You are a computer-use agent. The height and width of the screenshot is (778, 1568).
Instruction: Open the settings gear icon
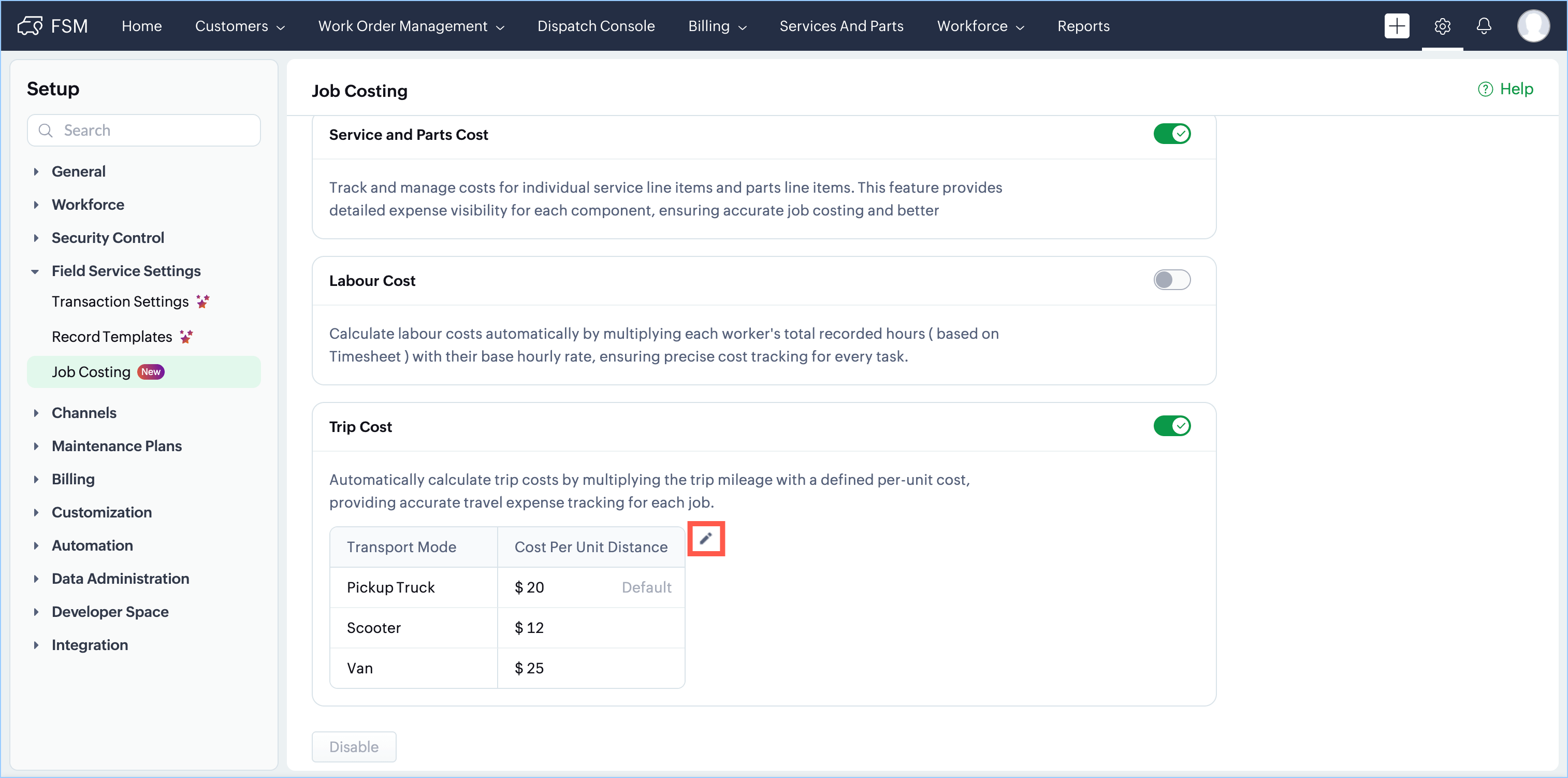pos(1442,26)
